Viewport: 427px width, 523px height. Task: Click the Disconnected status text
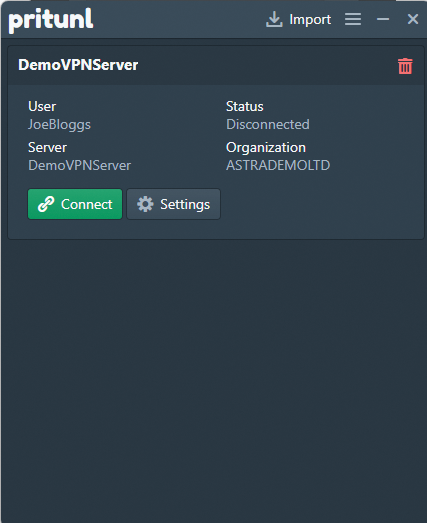(268, 124)
